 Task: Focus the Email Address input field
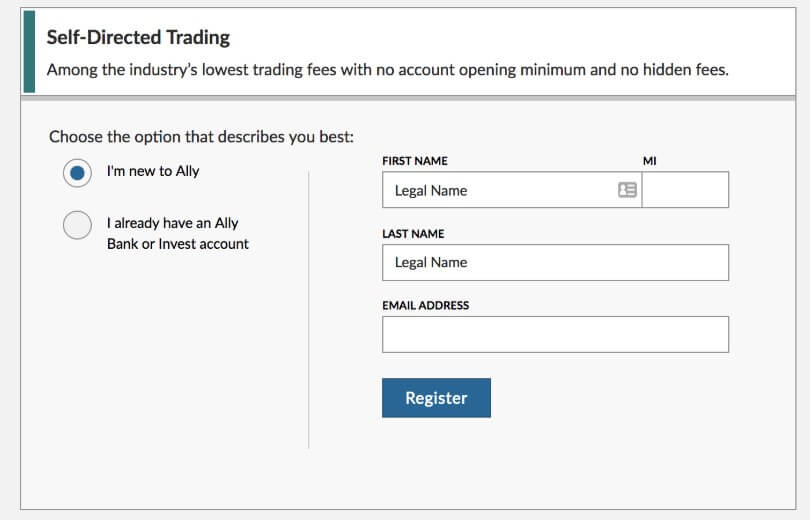coord(555,335)
